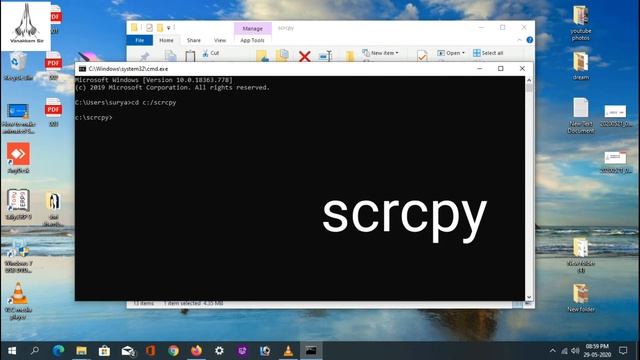
Task: Open the View ribbon tab
Action: 220,40
